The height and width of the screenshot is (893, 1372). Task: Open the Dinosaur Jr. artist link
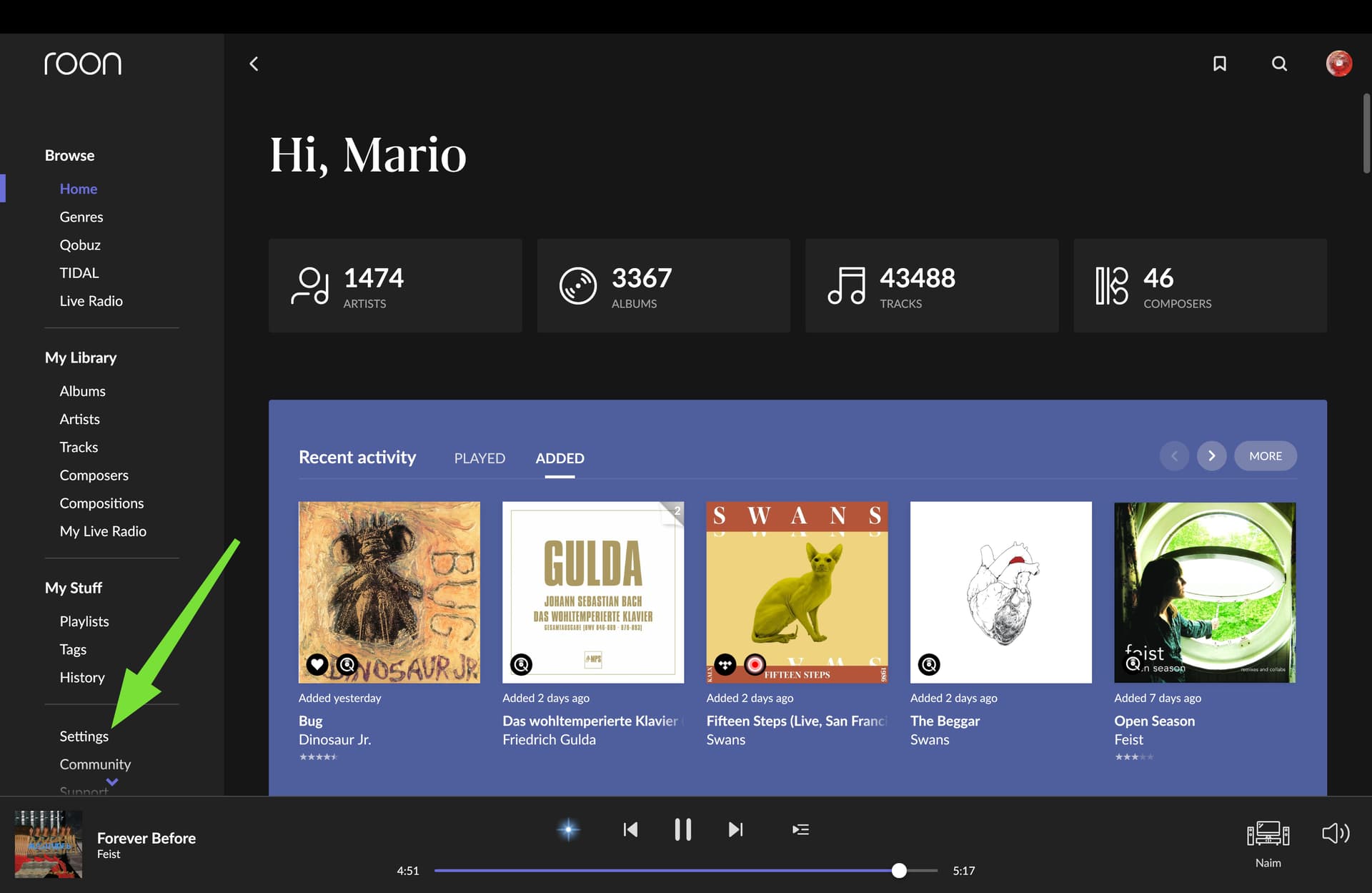[334, 739]
